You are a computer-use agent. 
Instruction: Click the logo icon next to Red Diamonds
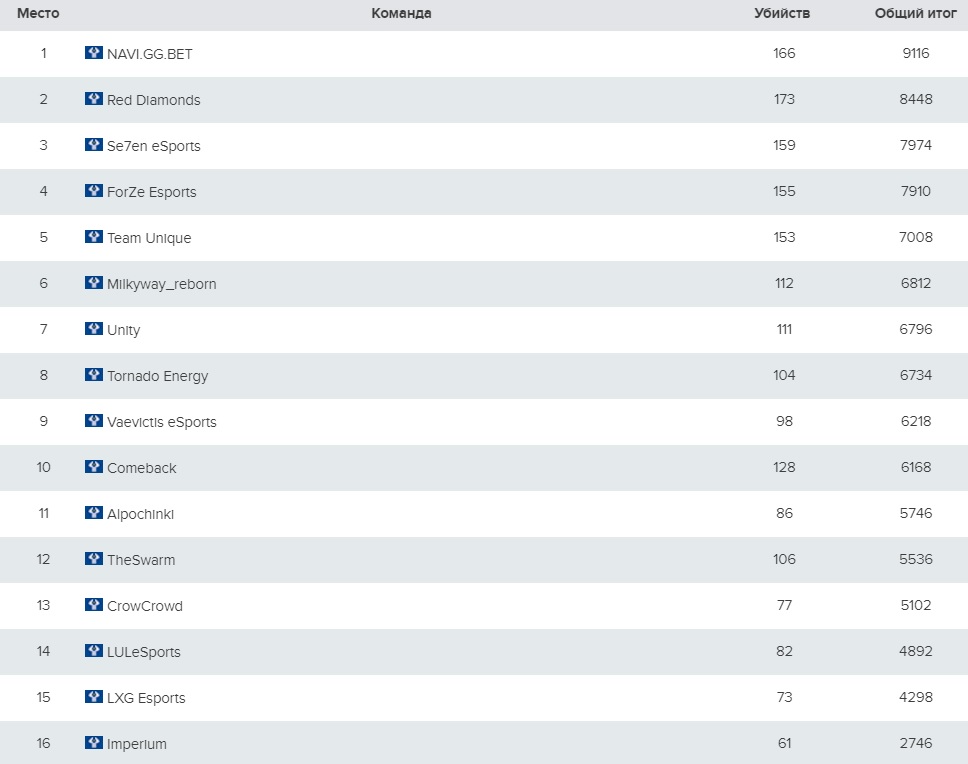click(x=94, y=99)
